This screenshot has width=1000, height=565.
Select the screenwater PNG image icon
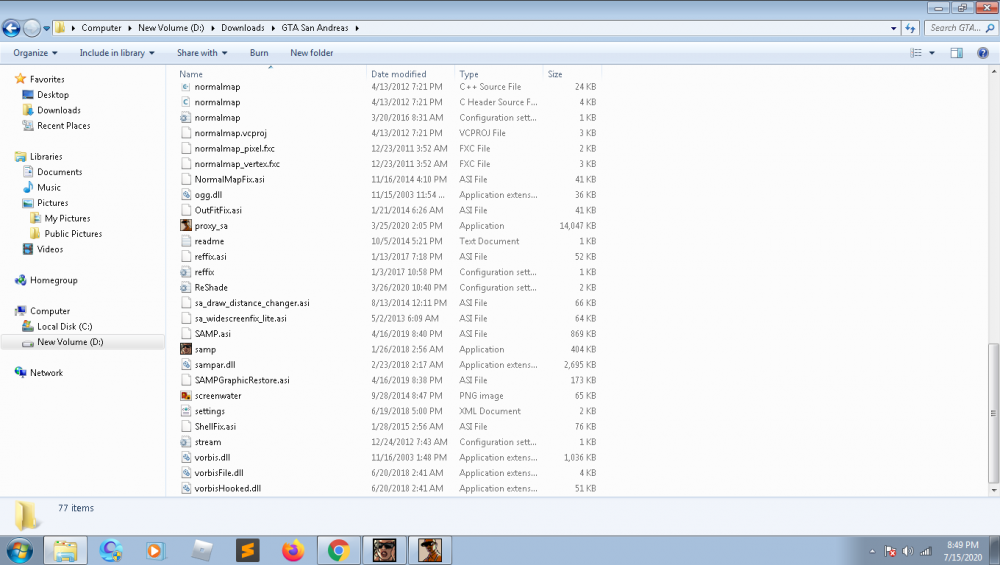tap(186, 396)
